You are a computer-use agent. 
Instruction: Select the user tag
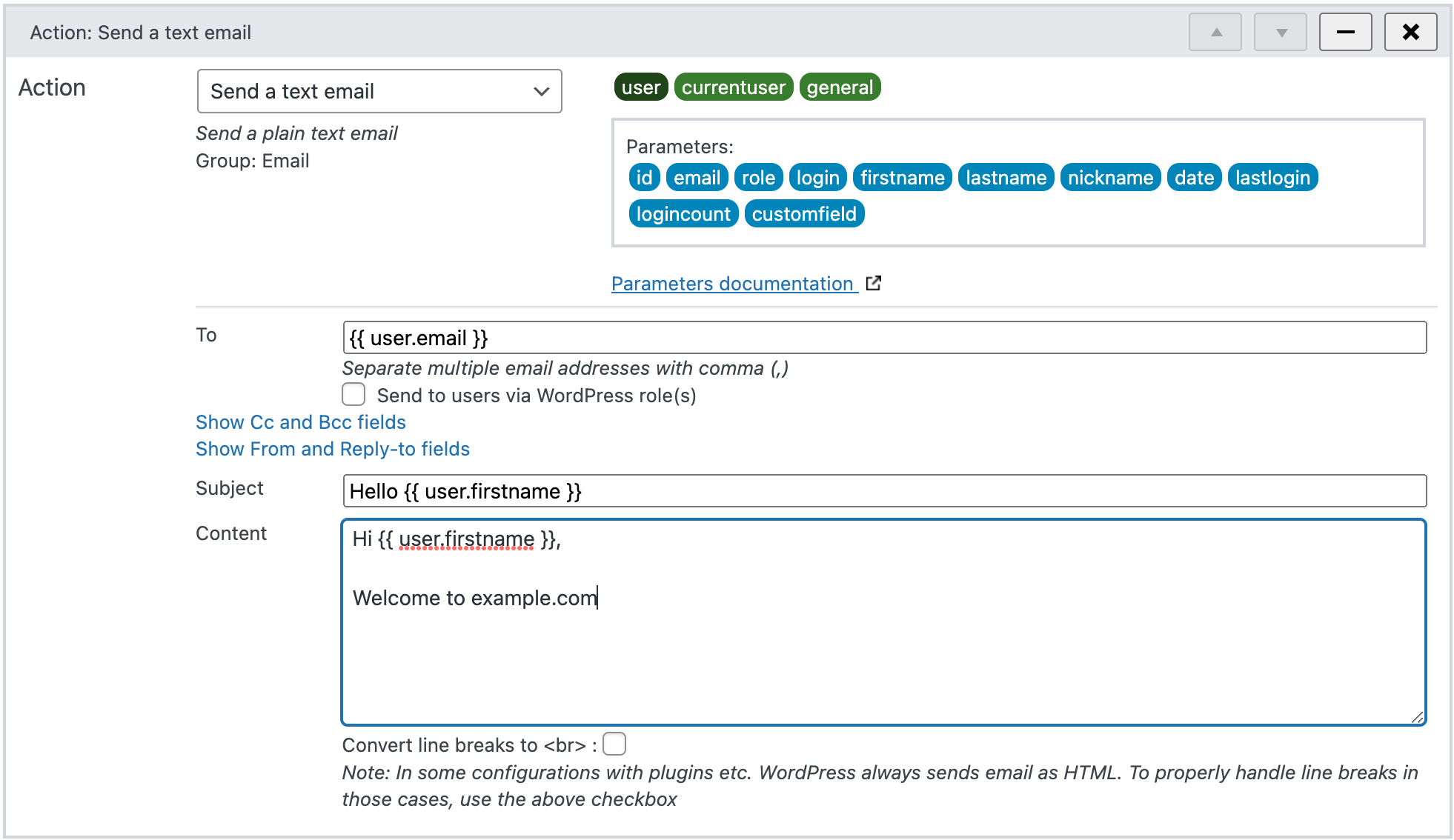click(640, 87)
